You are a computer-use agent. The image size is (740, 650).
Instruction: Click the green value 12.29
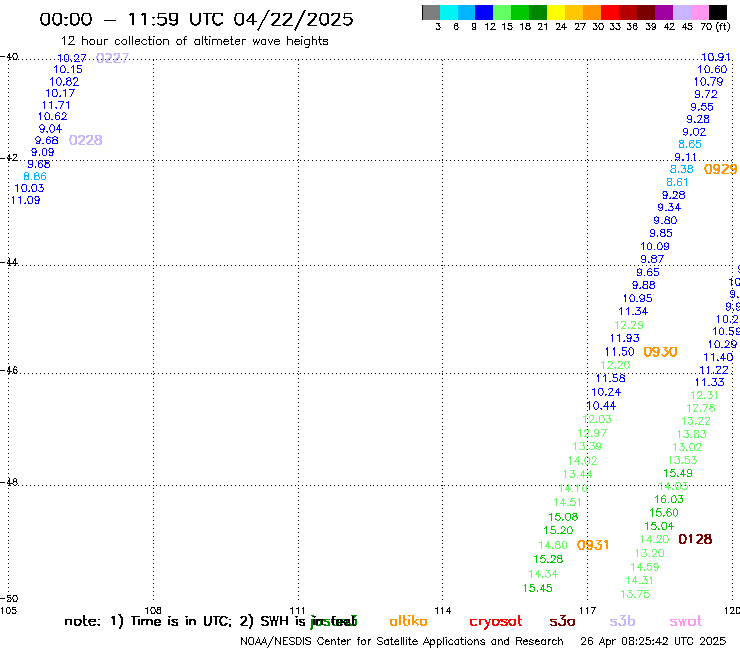tap(629, 325)
